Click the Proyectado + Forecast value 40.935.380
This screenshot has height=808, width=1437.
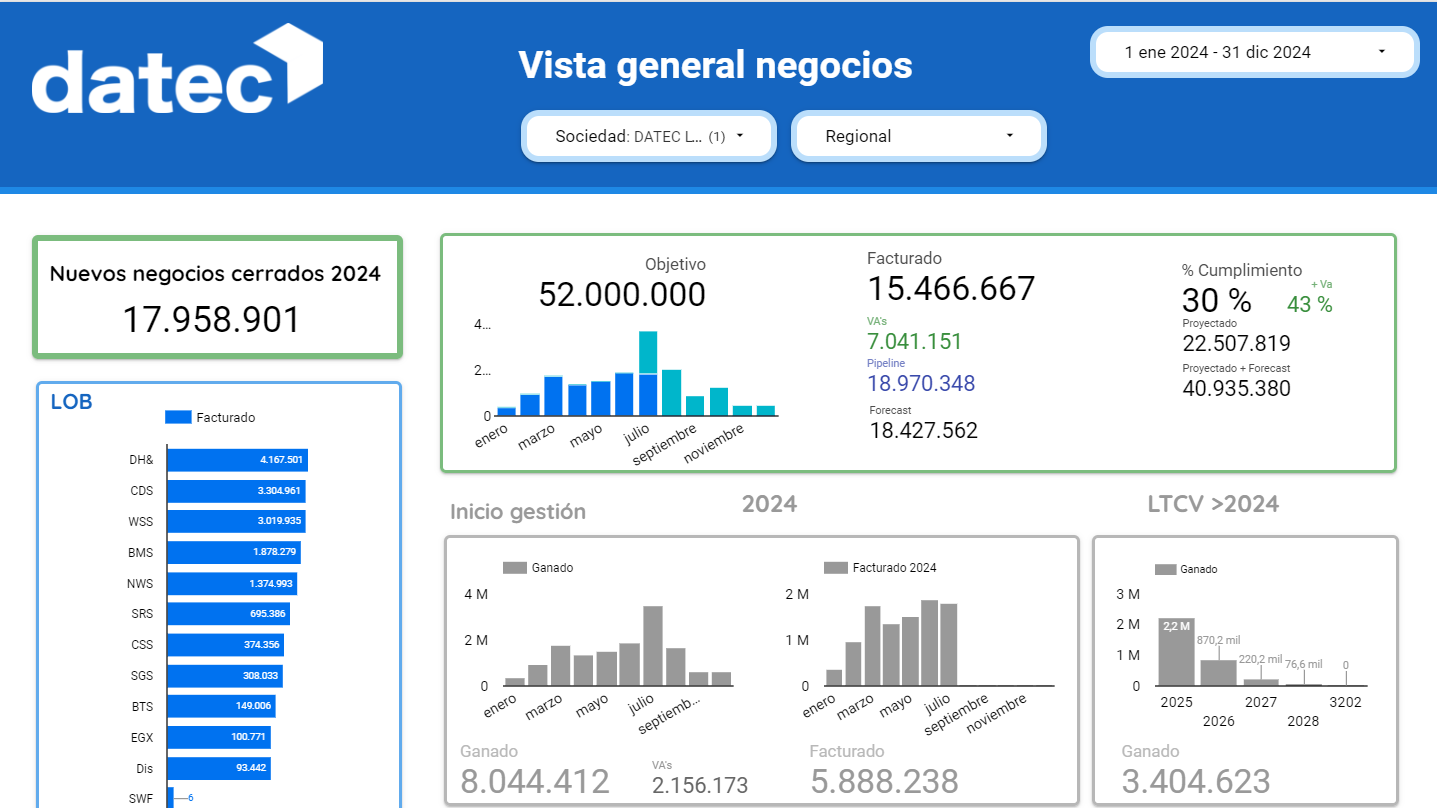1236,389
